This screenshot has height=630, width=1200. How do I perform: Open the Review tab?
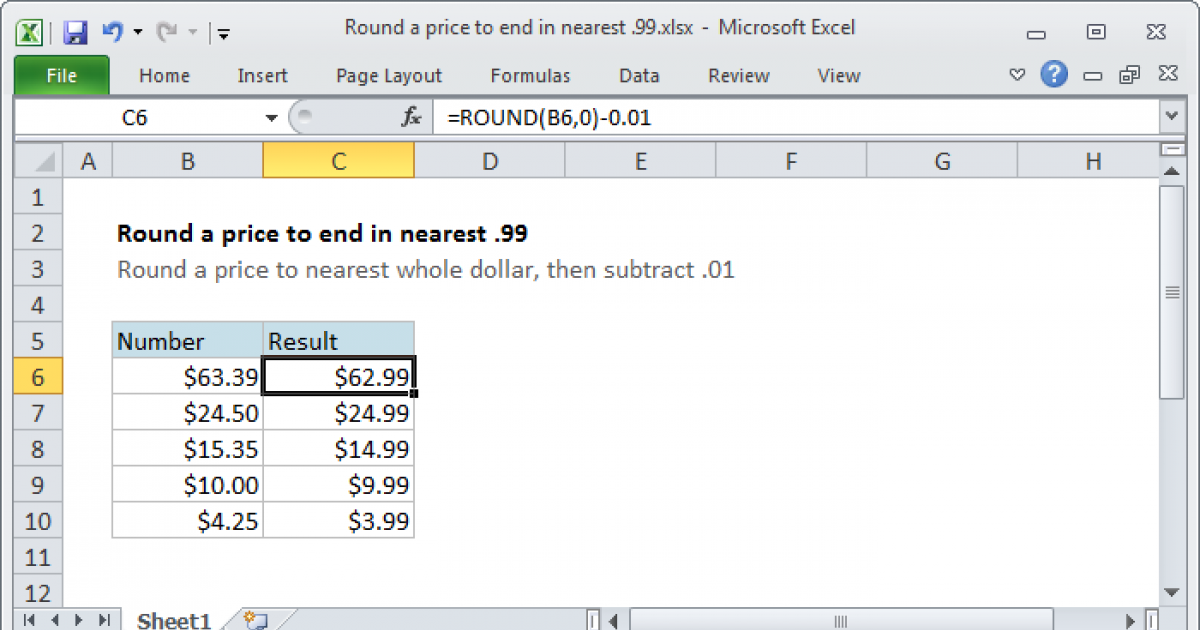(738, 76)
